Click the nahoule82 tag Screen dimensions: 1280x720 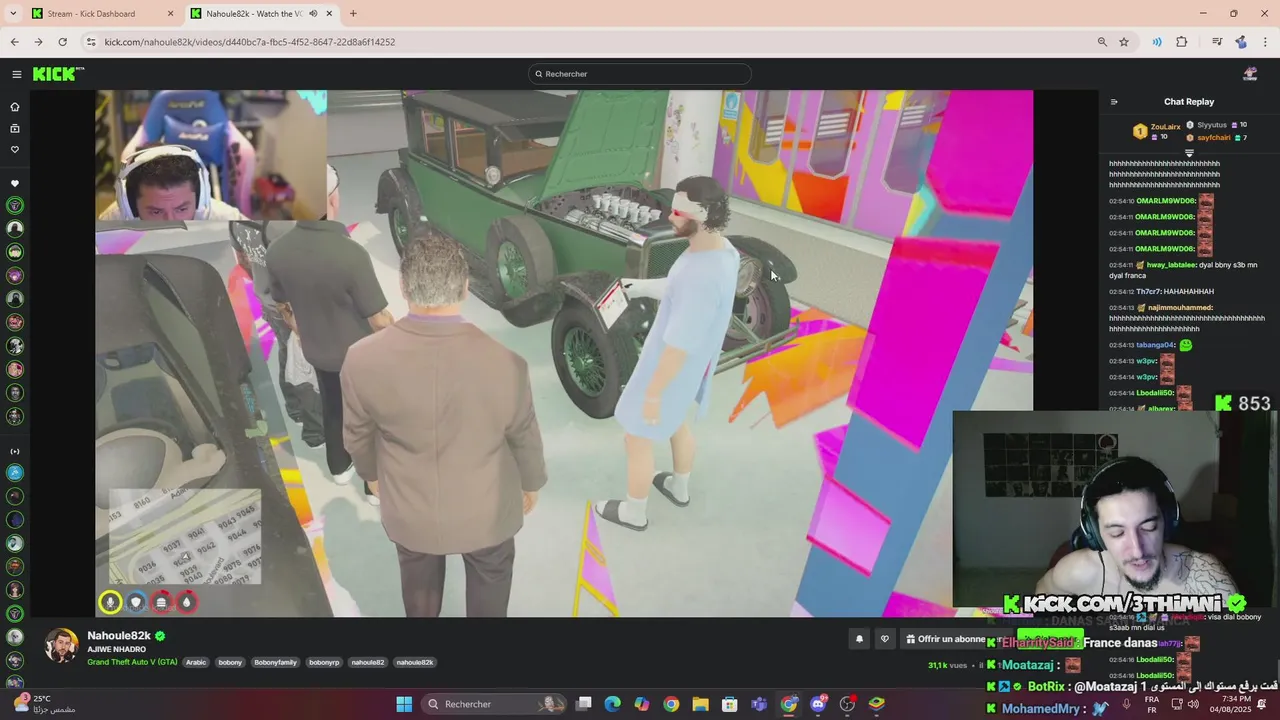point(368,662)
